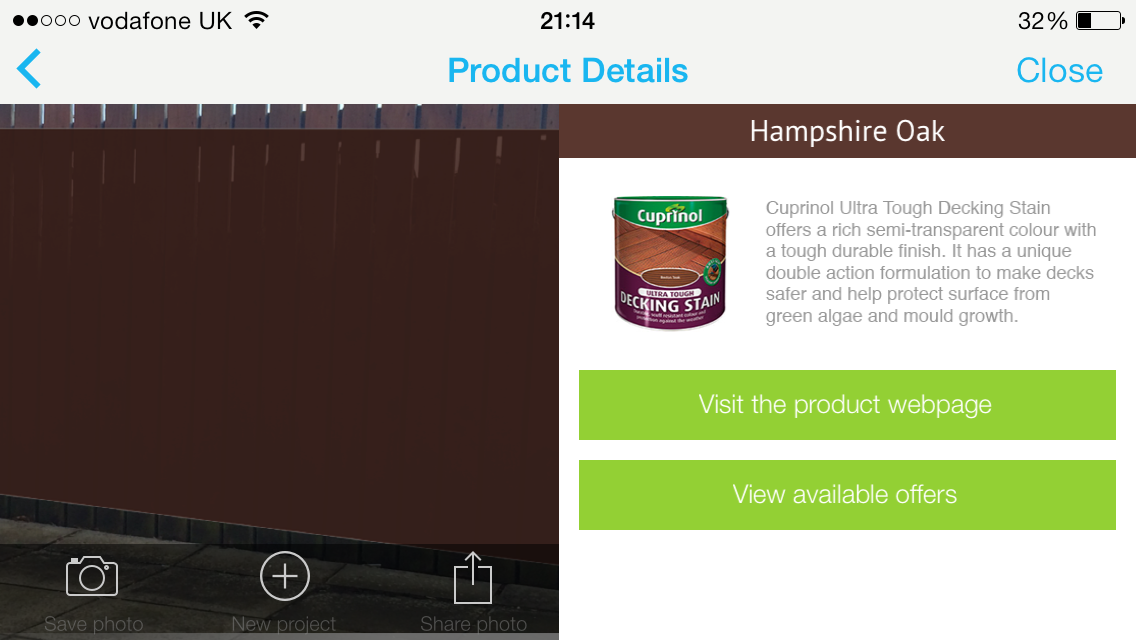1136x640 pixels.
Task: Click the Cuprinol Decking Stain tin image
Action: click(x=670, y=262)
